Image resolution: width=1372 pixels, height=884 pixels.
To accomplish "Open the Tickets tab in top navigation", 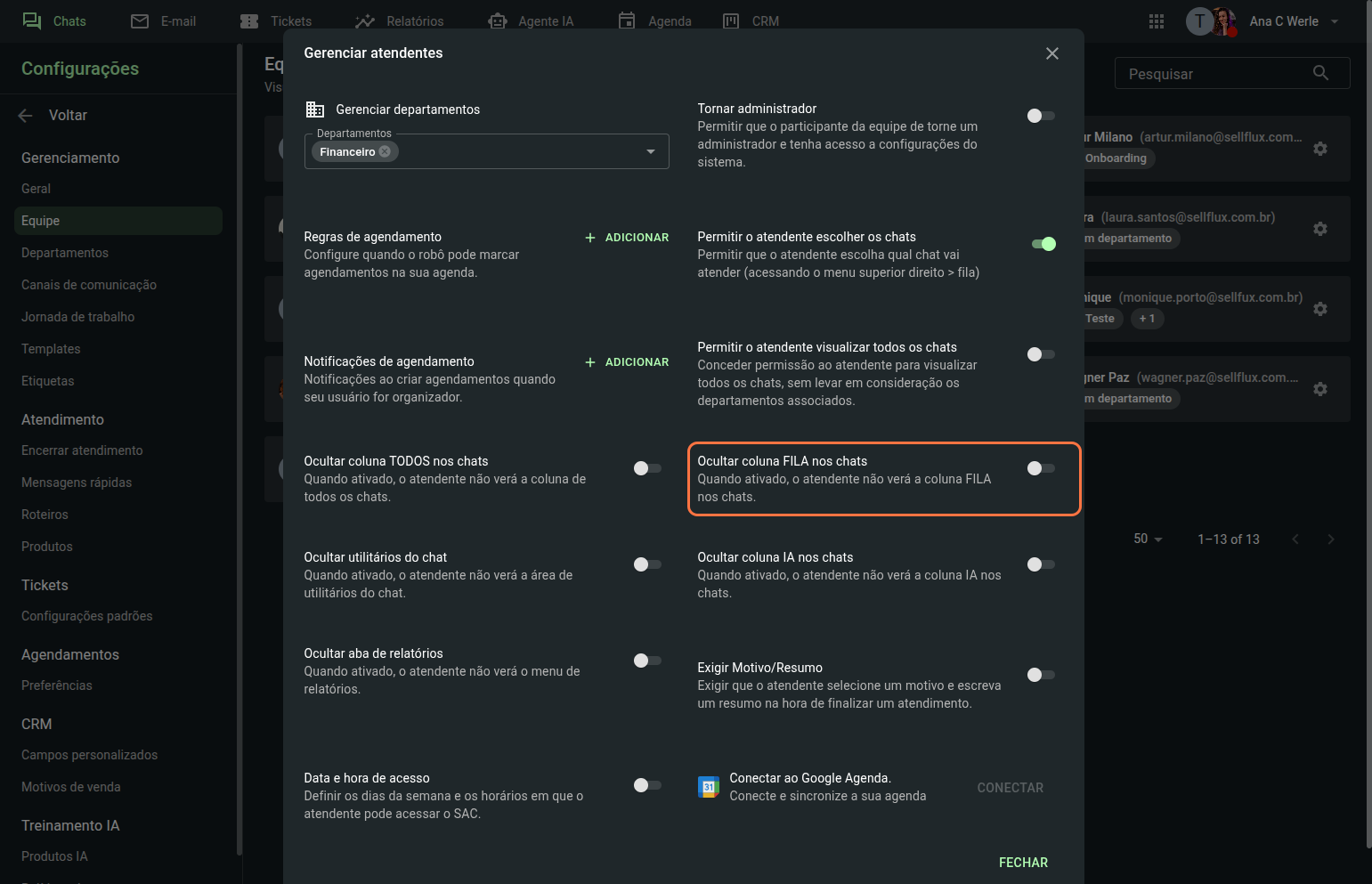I will [277, 21].
